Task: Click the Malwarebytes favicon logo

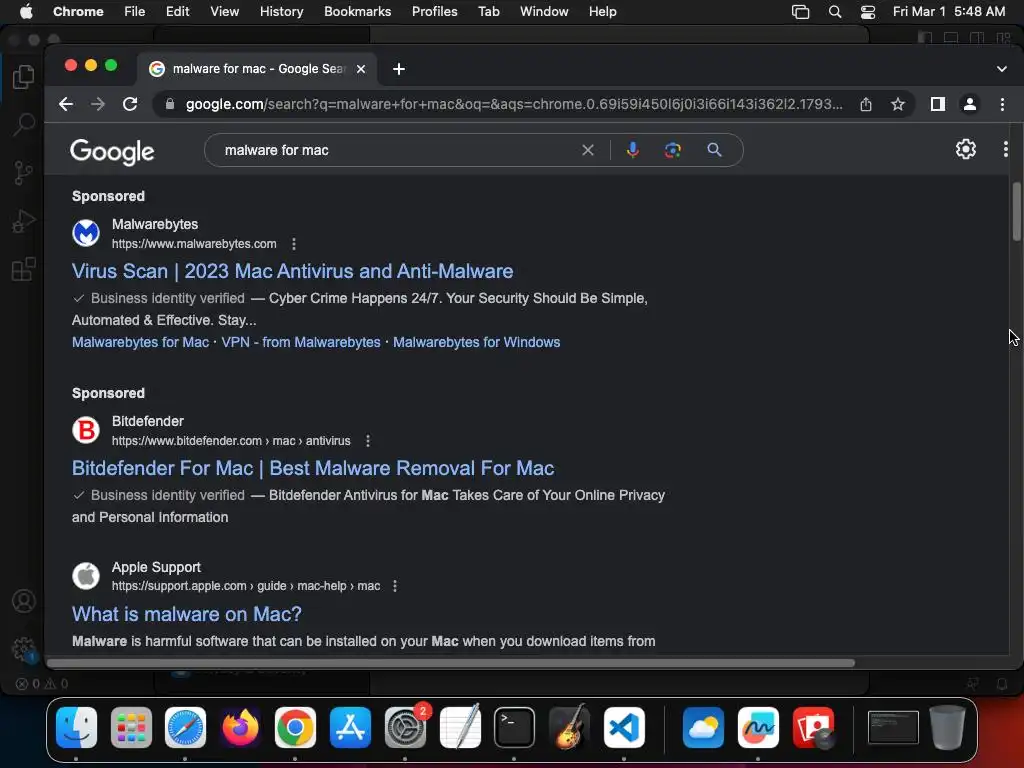Action: pyautogui.click(x=86, y=233)
